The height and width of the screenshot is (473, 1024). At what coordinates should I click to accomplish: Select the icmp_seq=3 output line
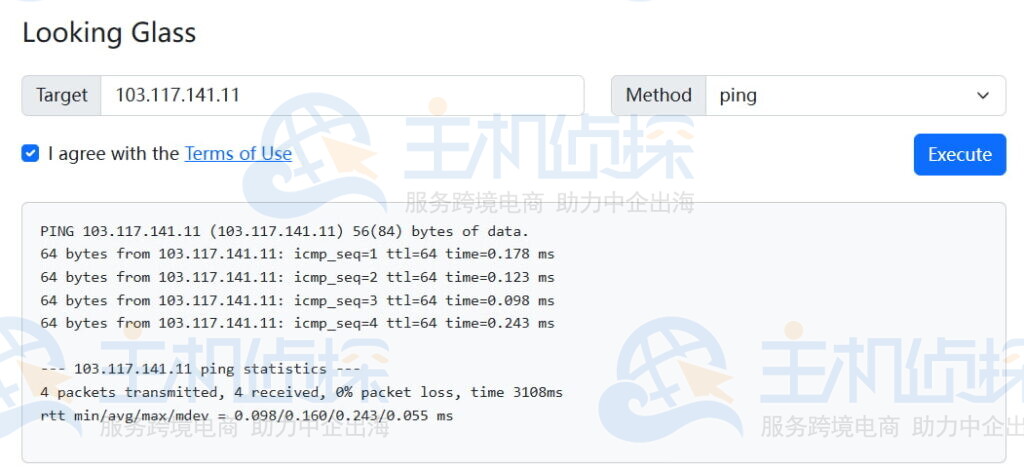[297, 300]
